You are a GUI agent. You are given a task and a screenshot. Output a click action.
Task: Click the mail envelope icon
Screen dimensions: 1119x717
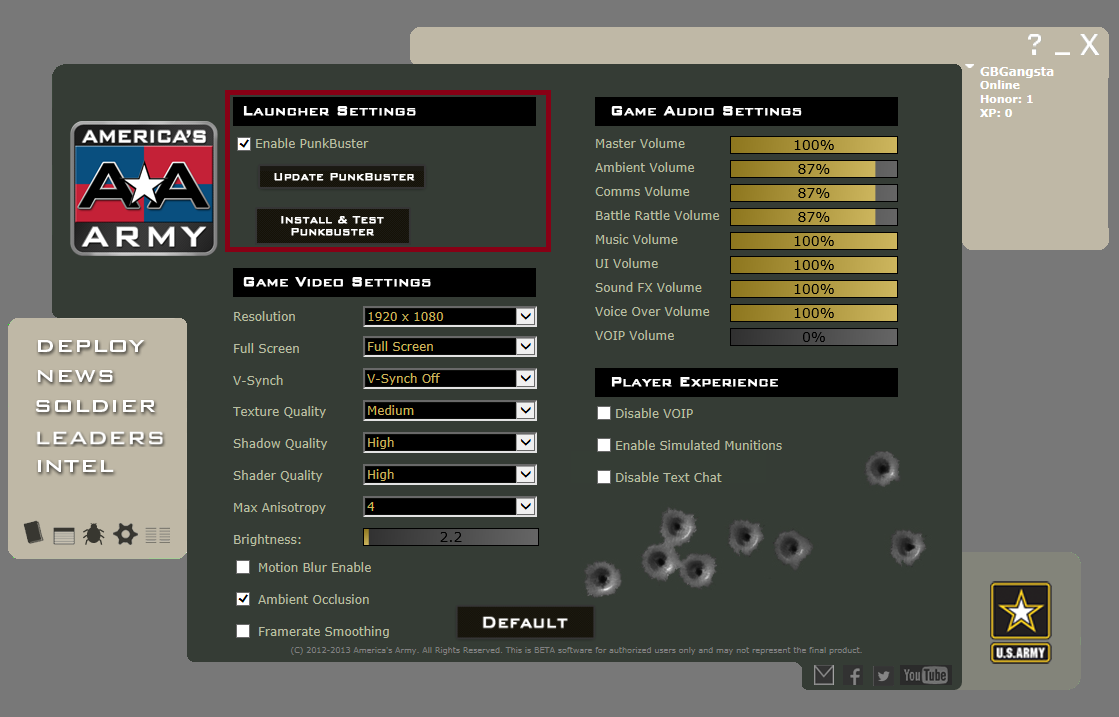point(824,675)
